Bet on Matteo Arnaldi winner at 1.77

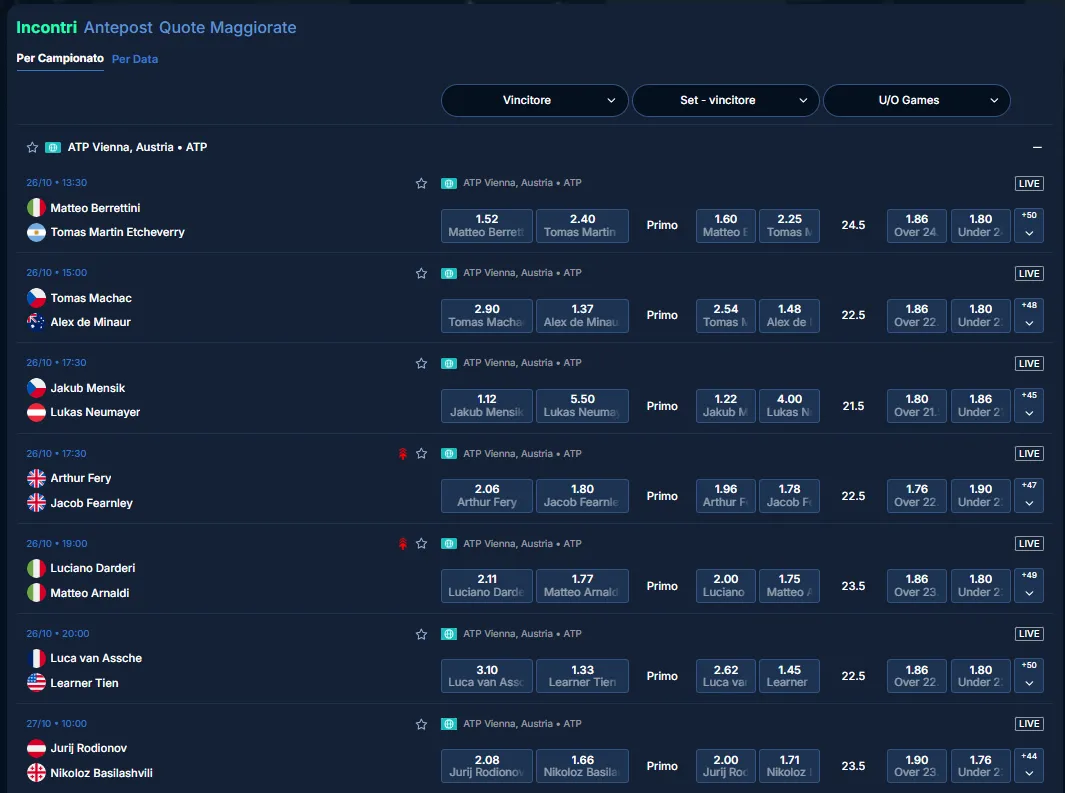pyautogui.click(x=582, y=586)
